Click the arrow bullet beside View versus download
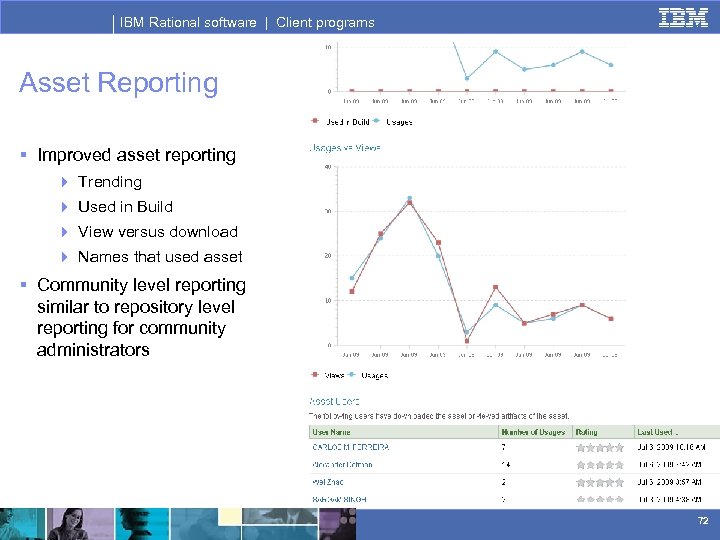The height and width of the screenshot is (540, 720). [65, 232]
